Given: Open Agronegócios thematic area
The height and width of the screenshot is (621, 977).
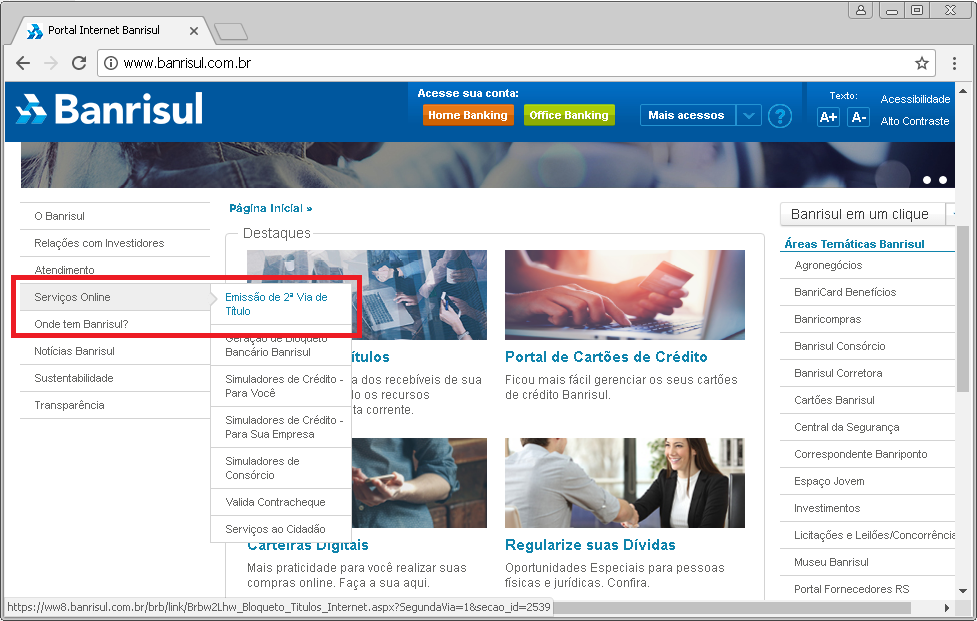Looking at the screenshot, I should coord(828,265).
